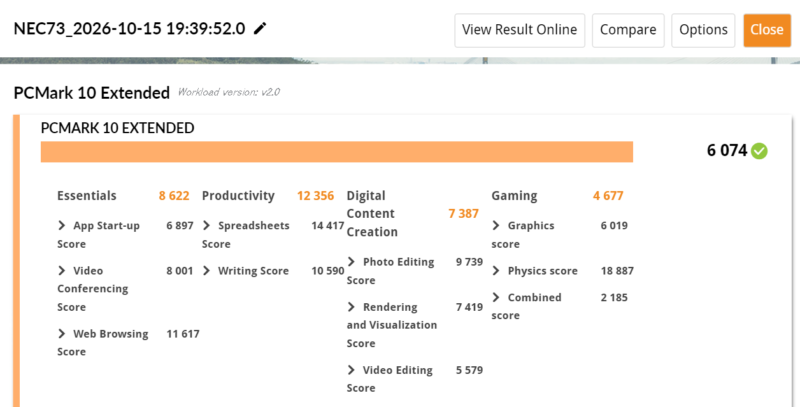Click Gaming score 4 677
The width and height of the screenshot is (800, 407).
pyautogui.click(x=608, y=196)
